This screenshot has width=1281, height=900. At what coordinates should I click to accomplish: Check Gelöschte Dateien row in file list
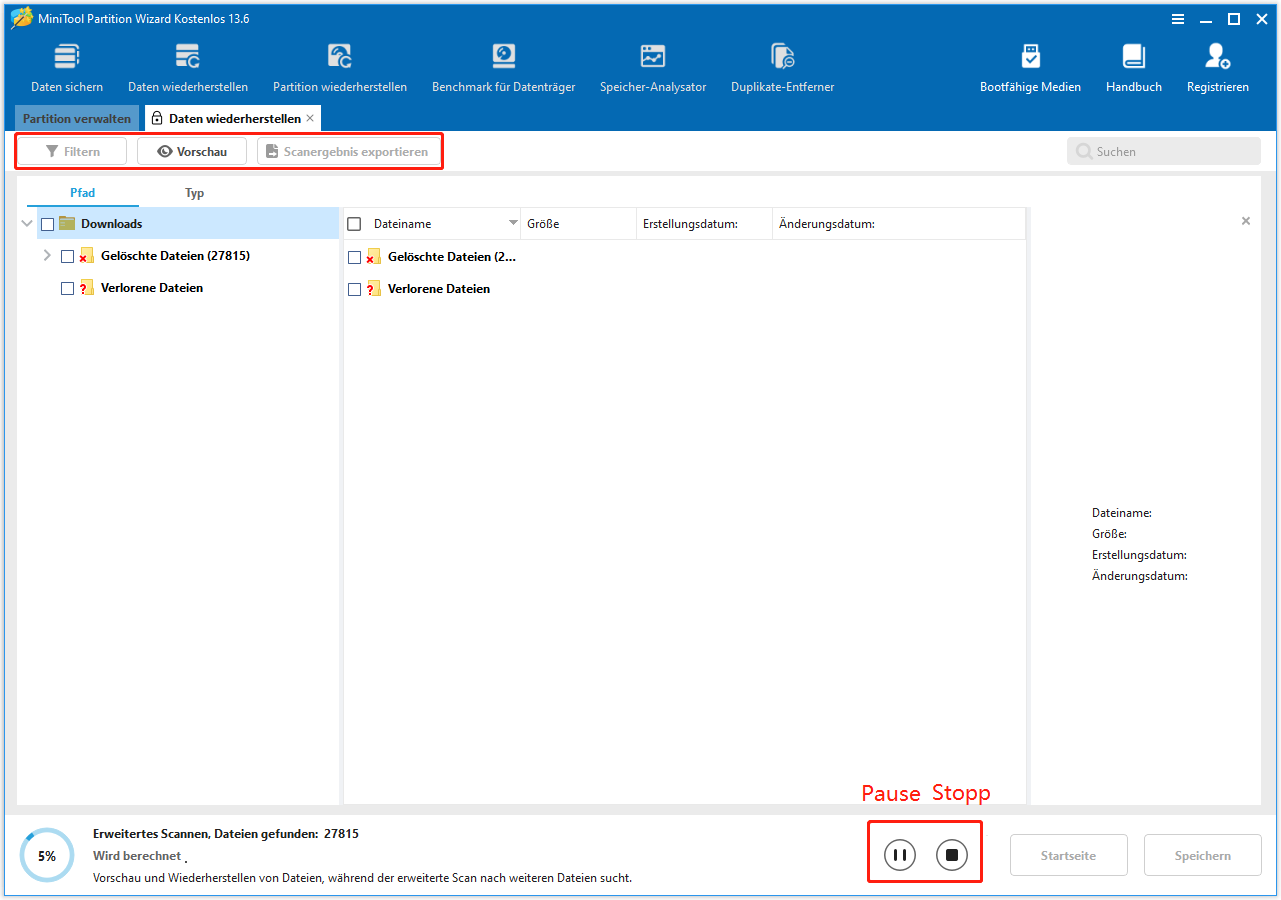click(x=354, y=257)
